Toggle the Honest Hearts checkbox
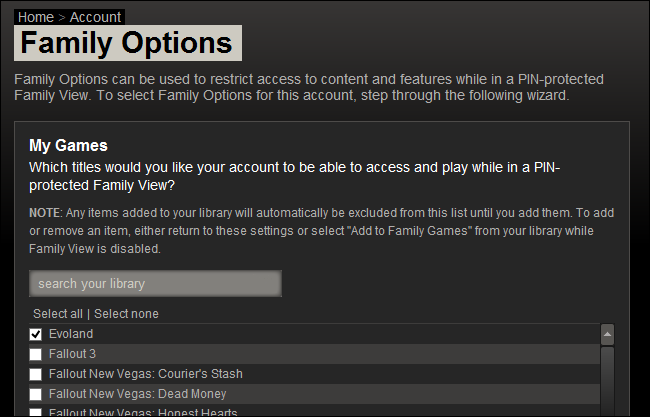The height and width of the screenshot is (417, 650). tap(36, 412)
